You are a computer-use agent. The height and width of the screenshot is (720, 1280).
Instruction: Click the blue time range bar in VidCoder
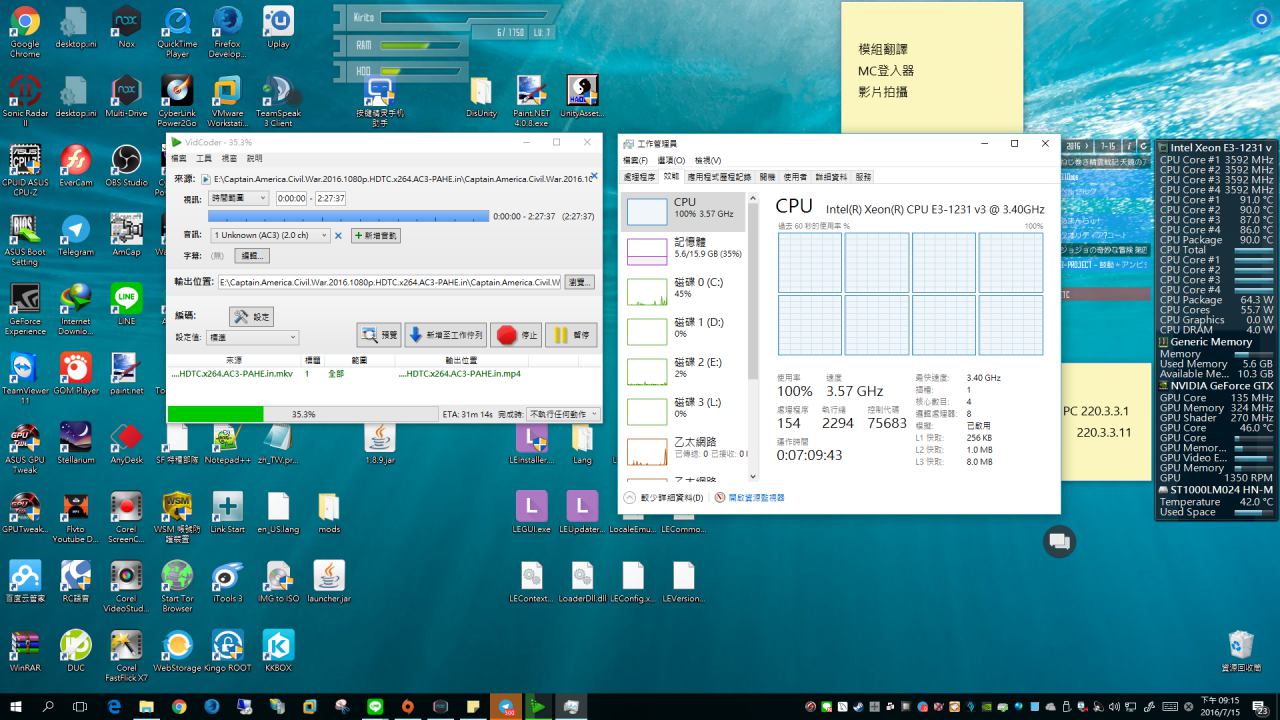pyautogui.click(x=349, y=216)
